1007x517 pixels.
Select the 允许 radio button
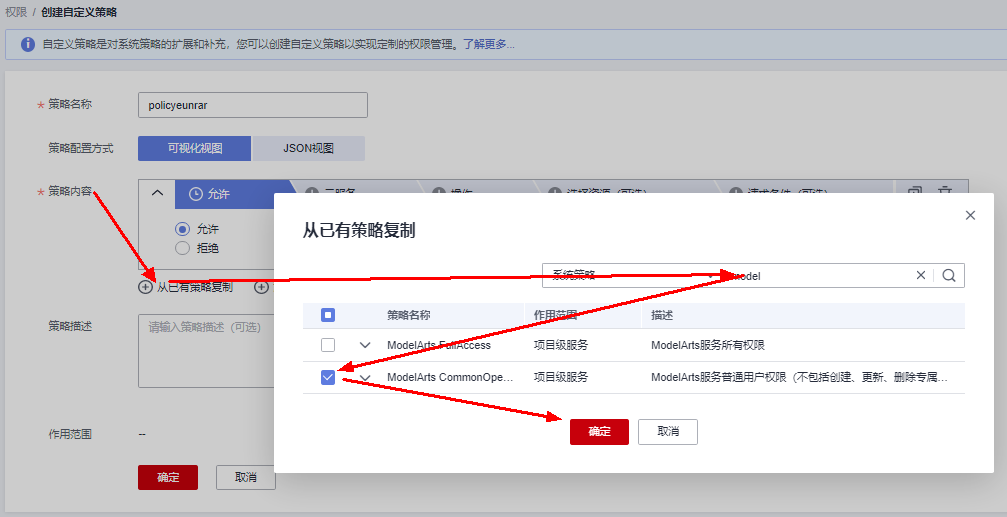click(182, 229)
